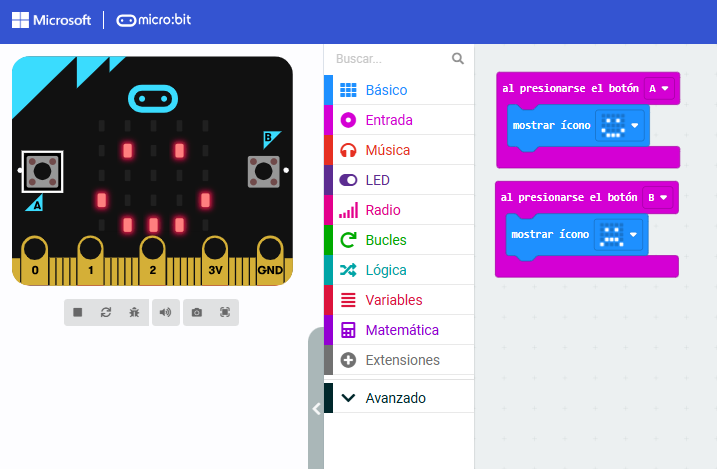Open the Extensiones category
Screen dimensions: 717x469
[399, 360]
